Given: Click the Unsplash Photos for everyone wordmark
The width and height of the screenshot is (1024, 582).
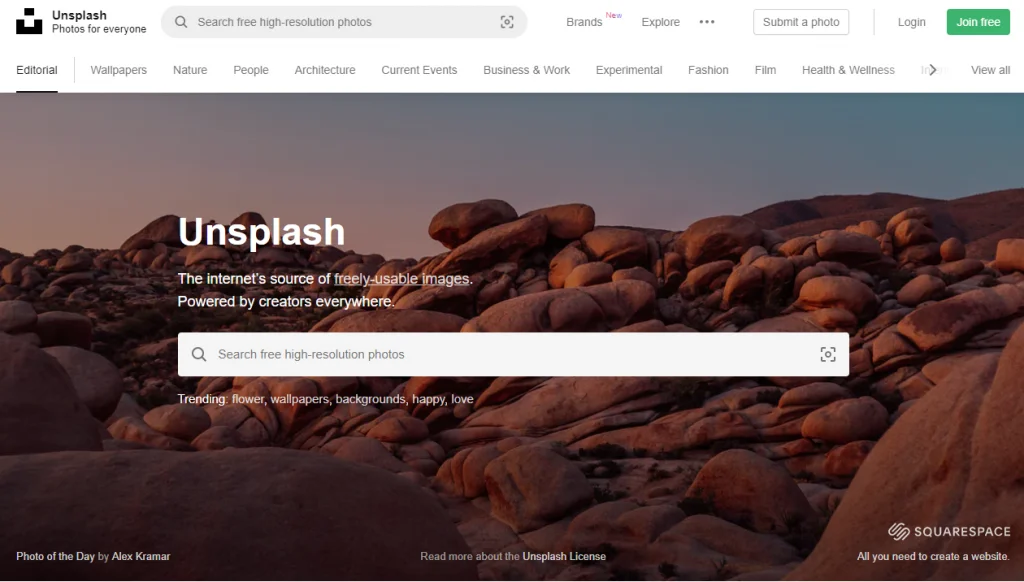Looking at the screenshot, I should [x=99, y=22].
